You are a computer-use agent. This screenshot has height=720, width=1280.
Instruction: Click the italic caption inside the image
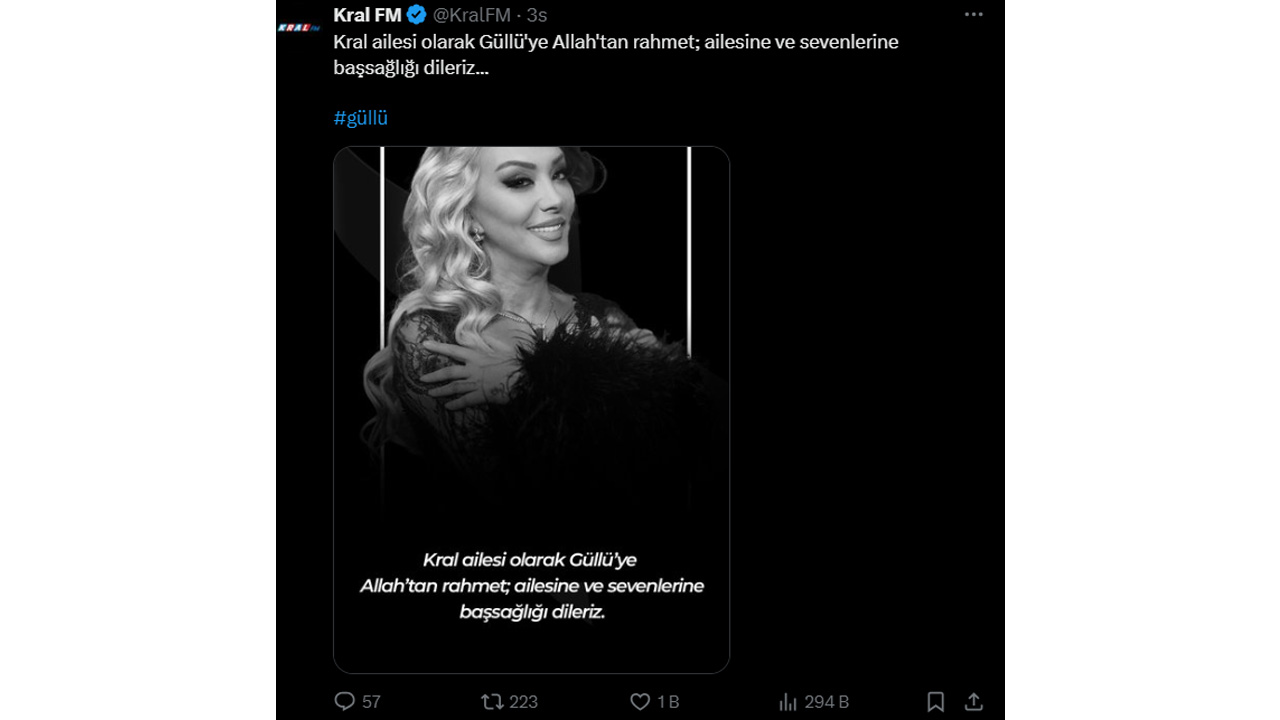(532, 586)
